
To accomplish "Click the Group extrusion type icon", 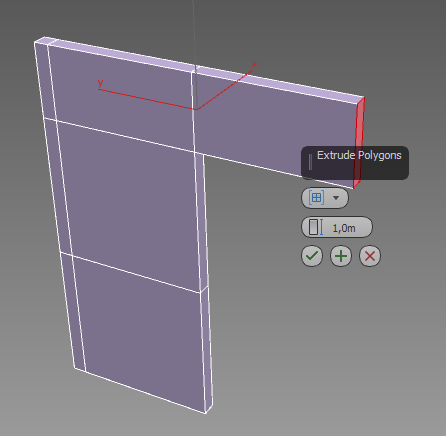I will [x=316, y=198].
